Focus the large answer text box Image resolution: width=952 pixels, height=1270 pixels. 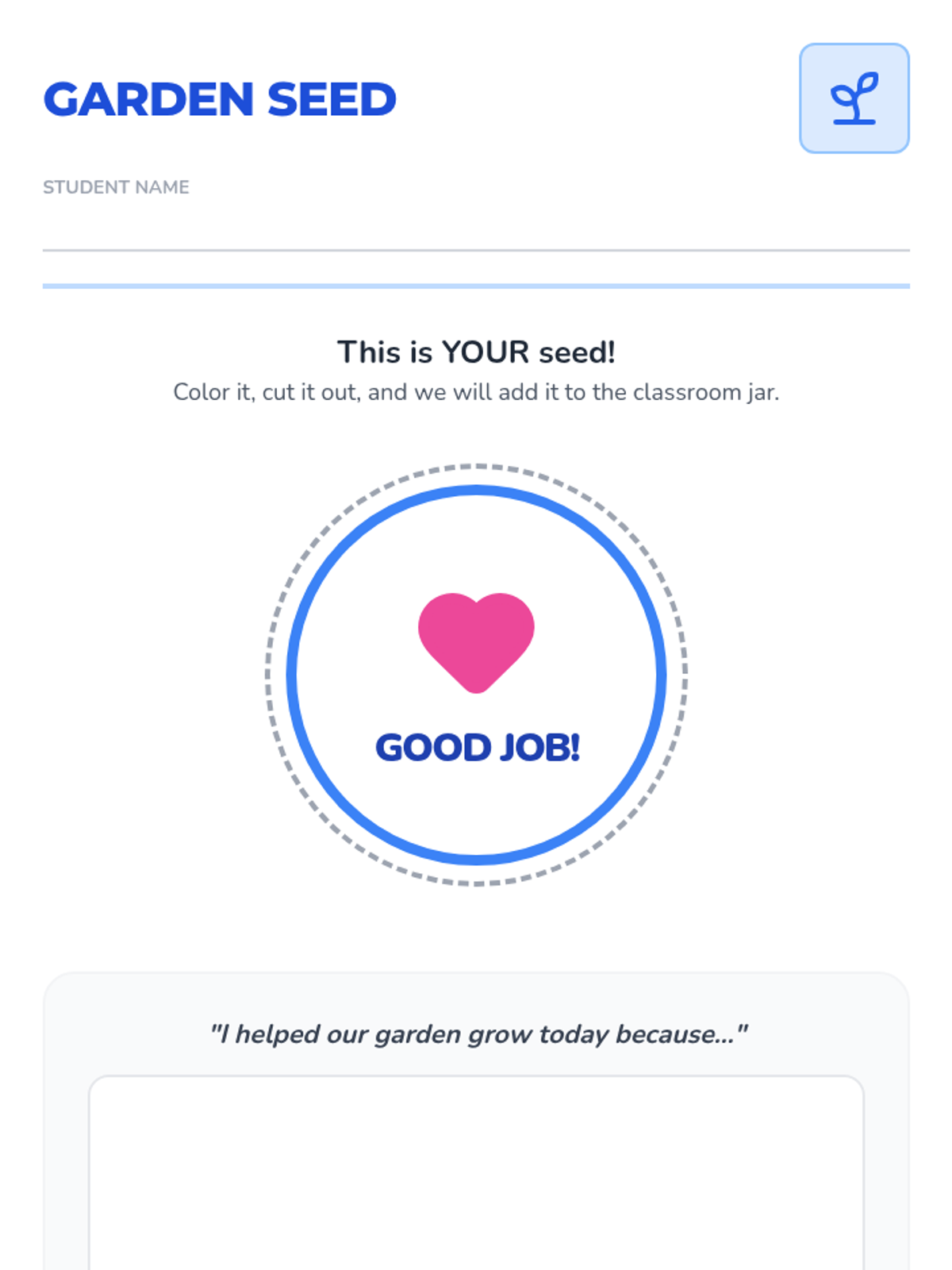click(476, 1175)
